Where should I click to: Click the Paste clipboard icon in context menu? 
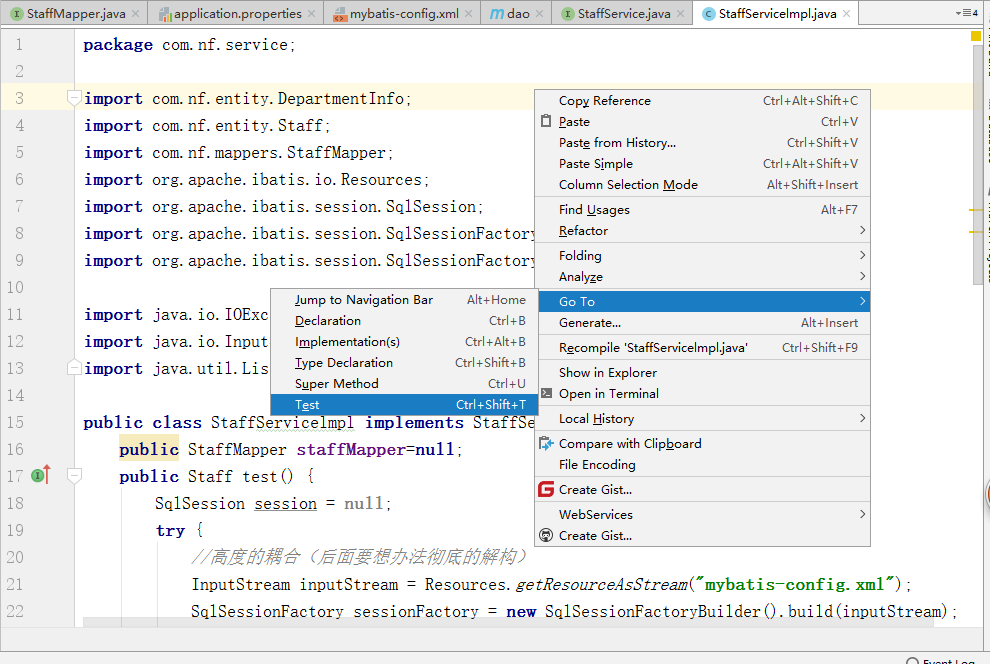pos(546,121)
